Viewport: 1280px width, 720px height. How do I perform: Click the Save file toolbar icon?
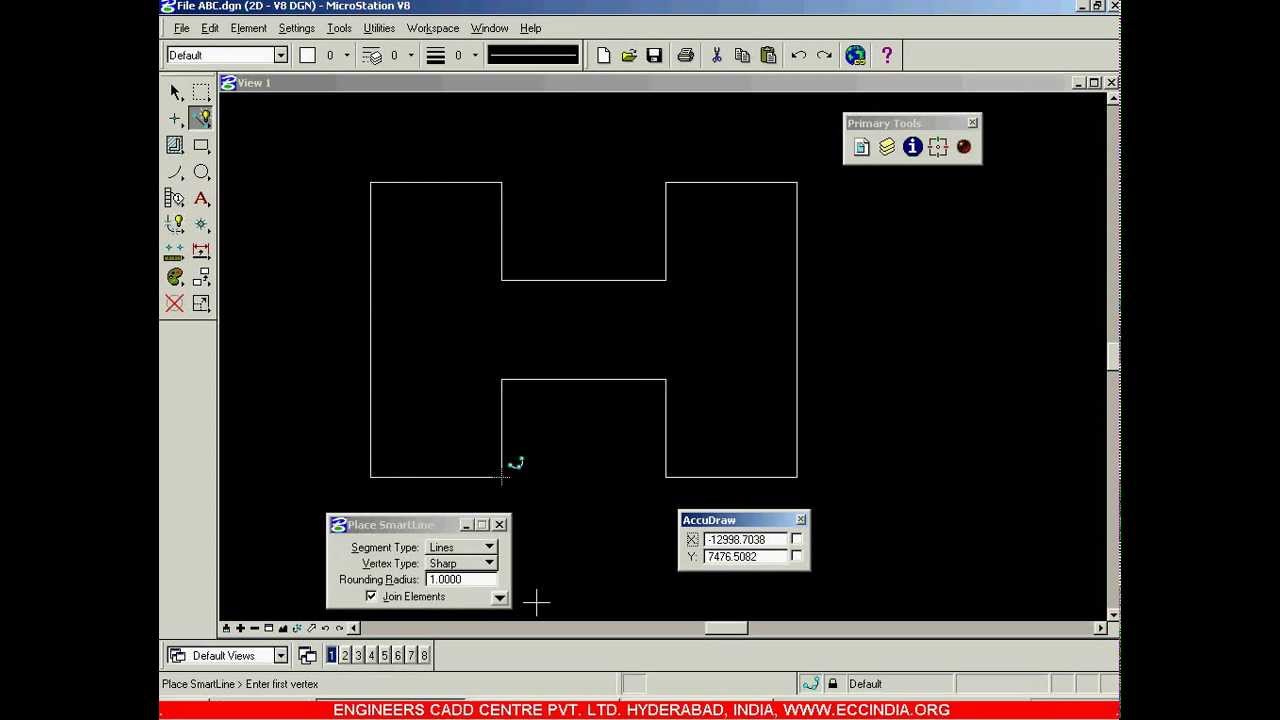point(654,56)
